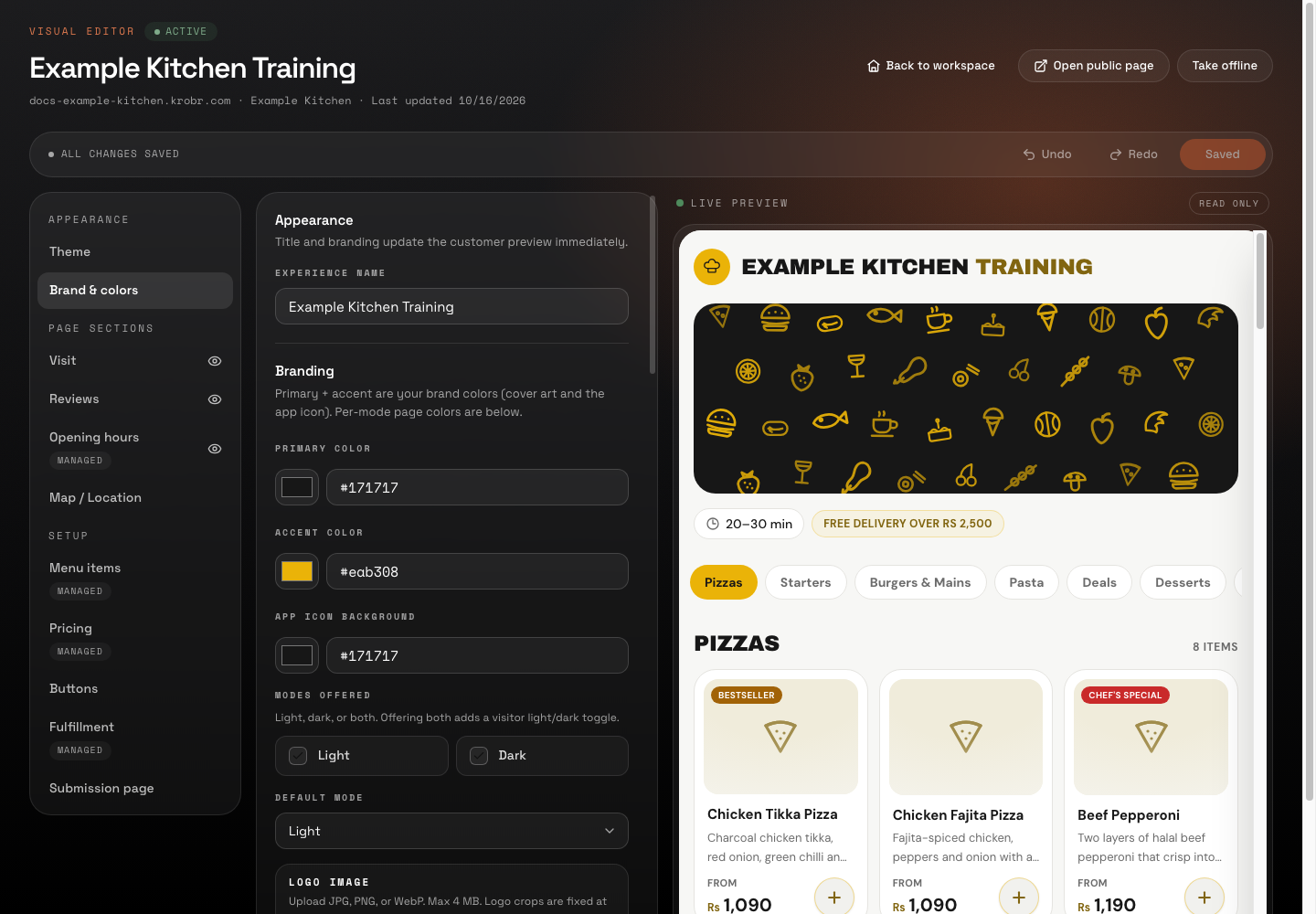Click the accent color hex field #eab308
Viewport: 1316px width, 914px height.
tap(477, 571)
